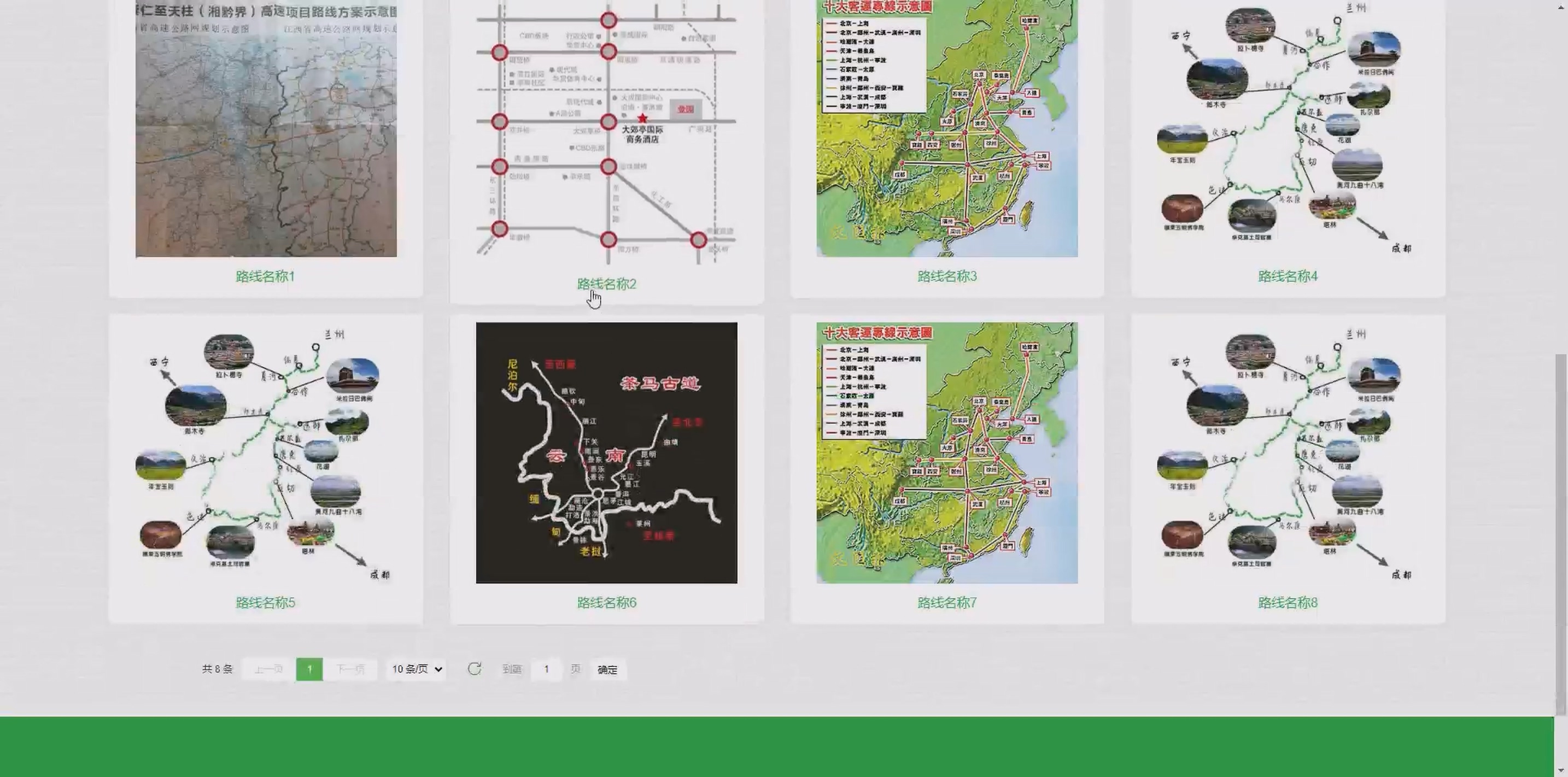The height and width of the screenshot is (777, 1568).
Task: Click the 路线名称5 link
Action: (x=265, y=602)
